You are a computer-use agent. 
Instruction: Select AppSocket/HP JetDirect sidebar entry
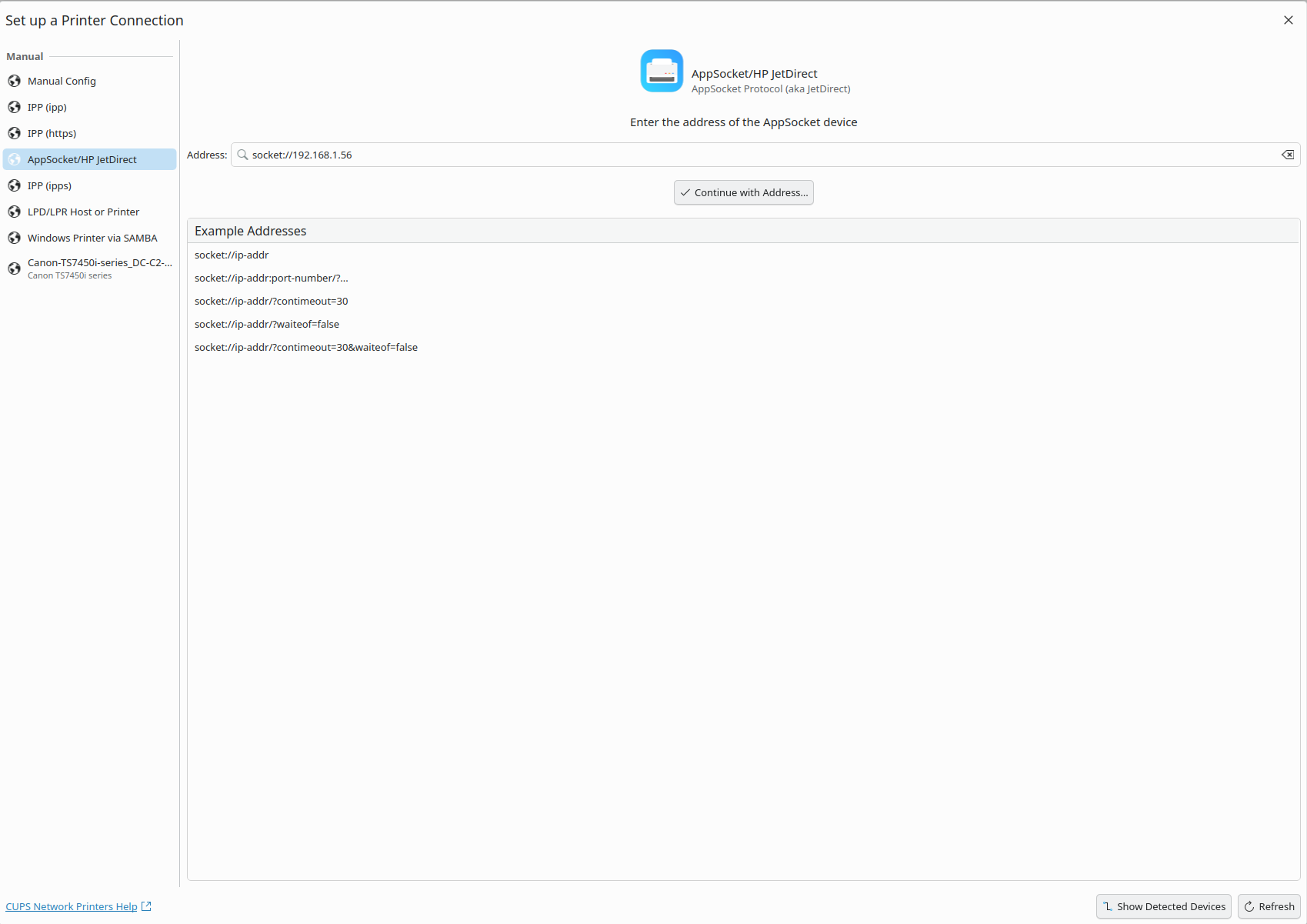tap(82, 159)
